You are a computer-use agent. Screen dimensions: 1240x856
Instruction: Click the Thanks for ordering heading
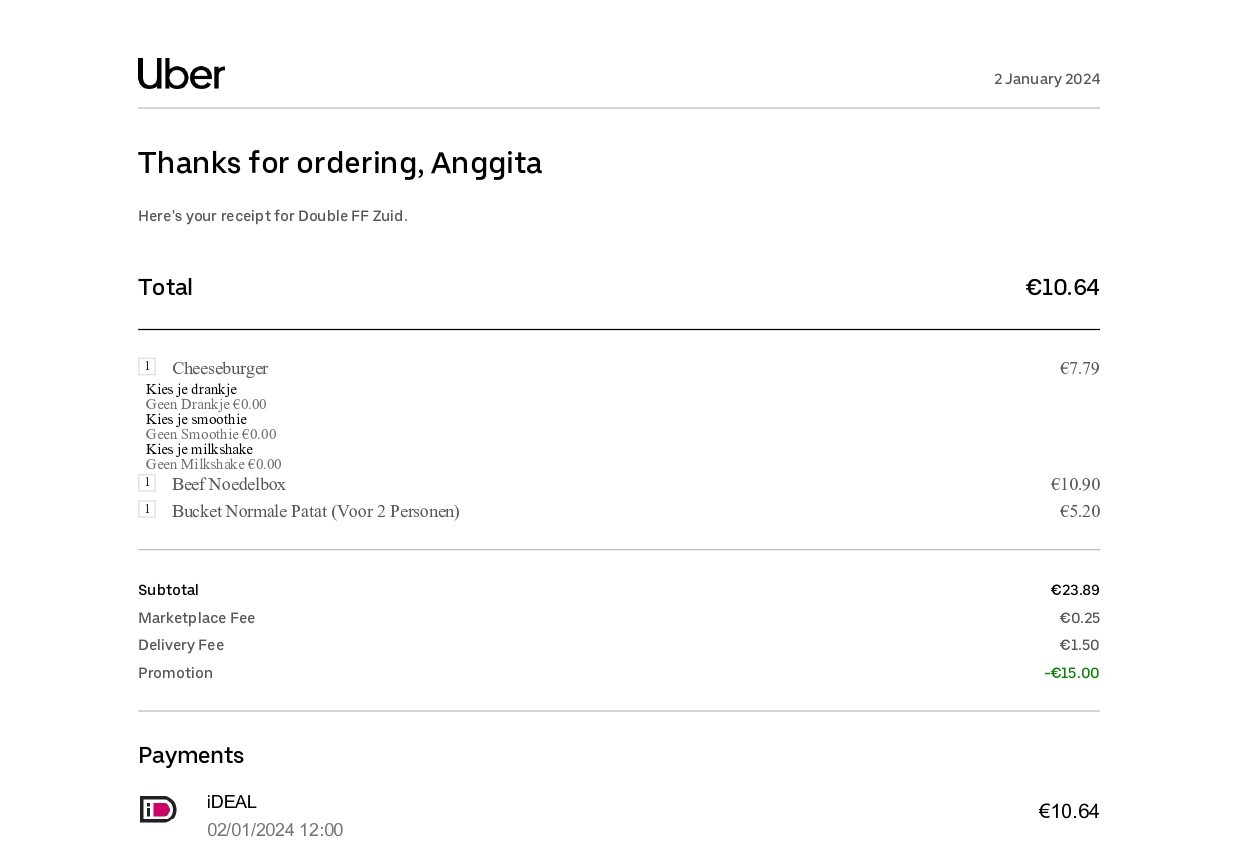(340, 163)
